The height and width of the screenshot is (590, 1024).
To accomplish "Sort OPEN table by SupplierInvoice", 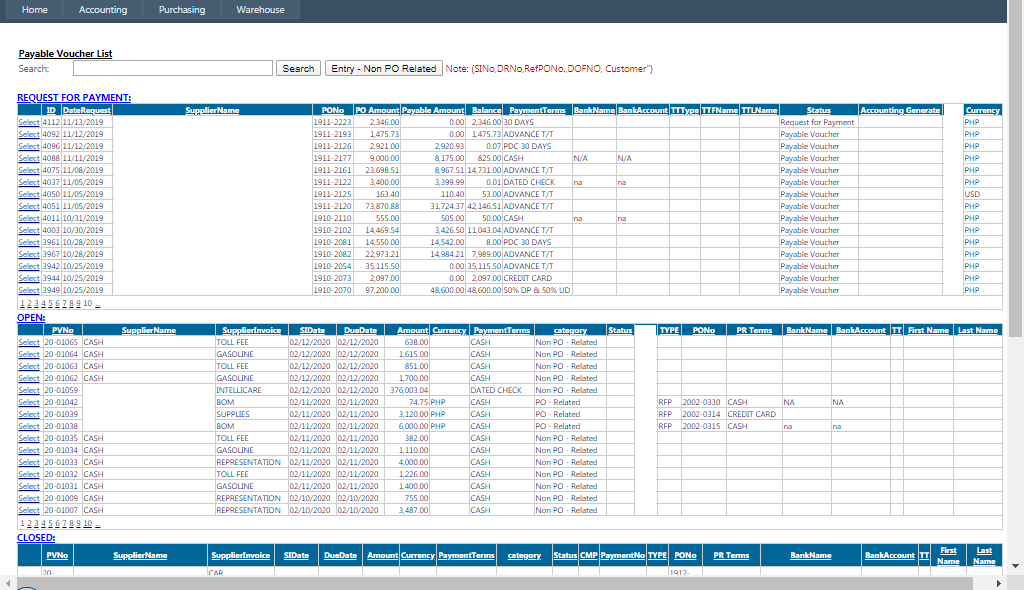I will point(251,331).
